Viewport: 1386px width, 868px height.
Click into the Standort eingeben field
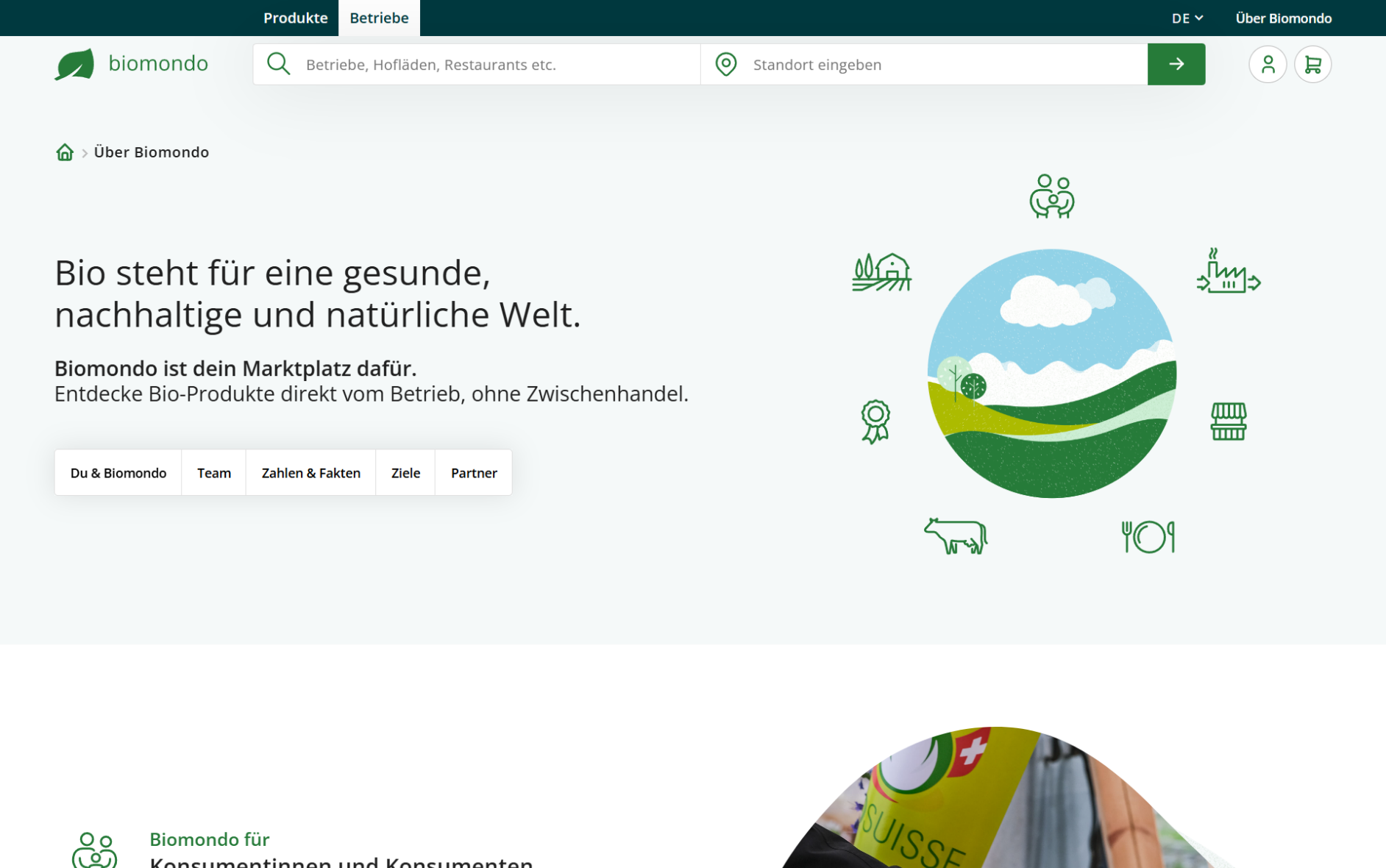point(883,64)
